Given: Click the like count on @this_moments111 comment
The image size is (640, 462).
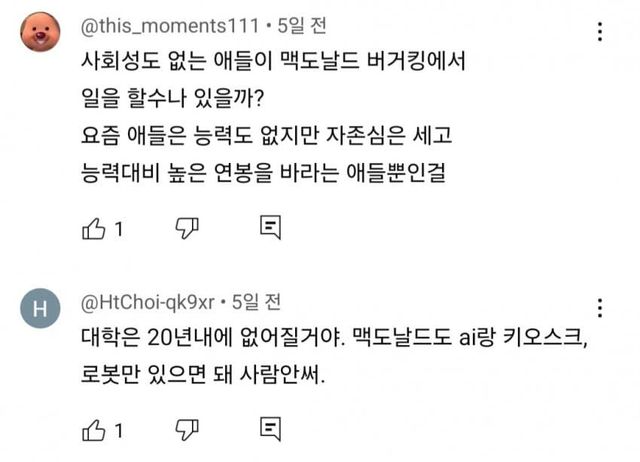Looking at the screenshot, I should pos(117,230).
